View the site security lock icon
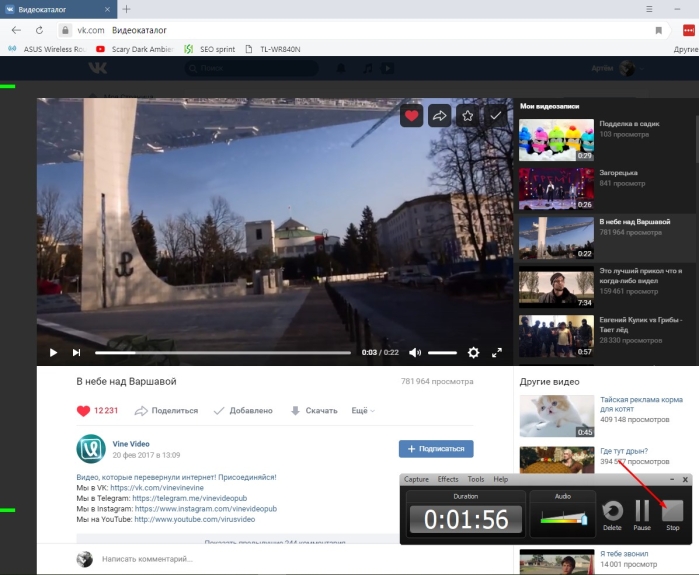The width and height of the screenshot is (699, 575). coord(65,30)
